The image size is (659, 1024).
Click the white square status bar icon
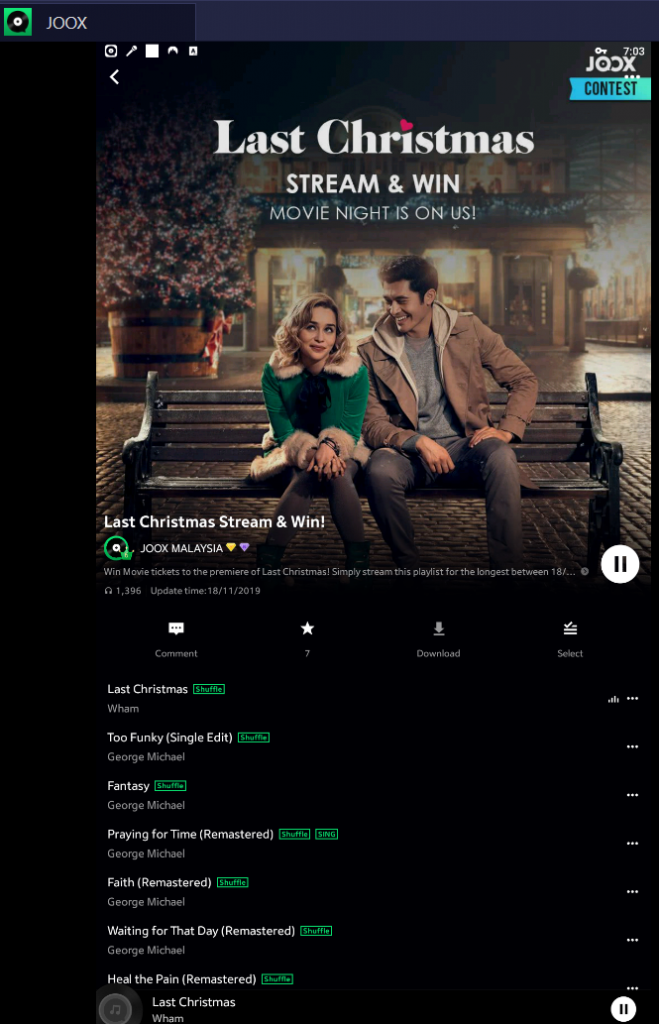(x=152, y=51)
